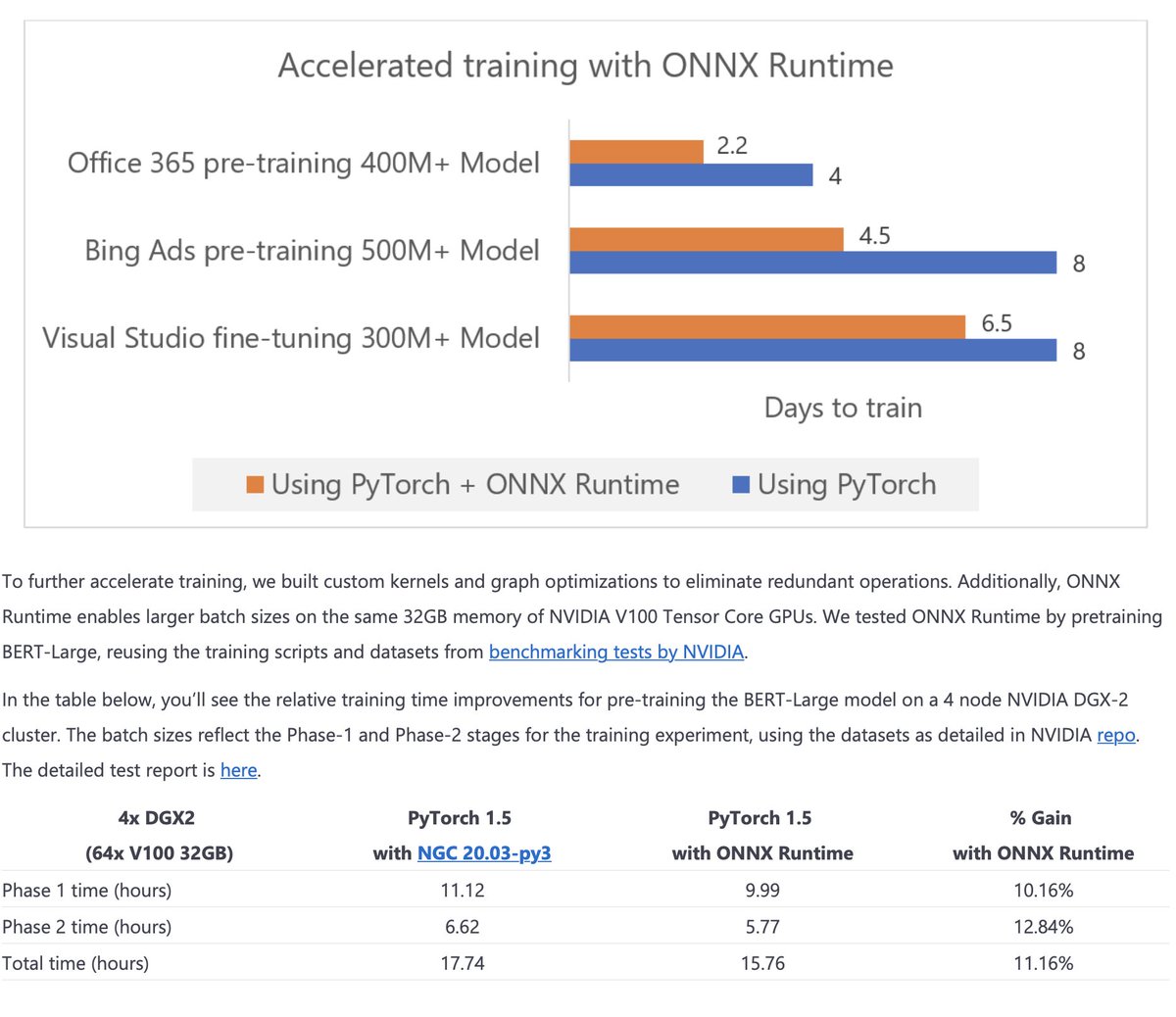Open the NVIDIA 'repo' link
The width and height of the screenshot is (1176, 1017).
[1116, 735]
